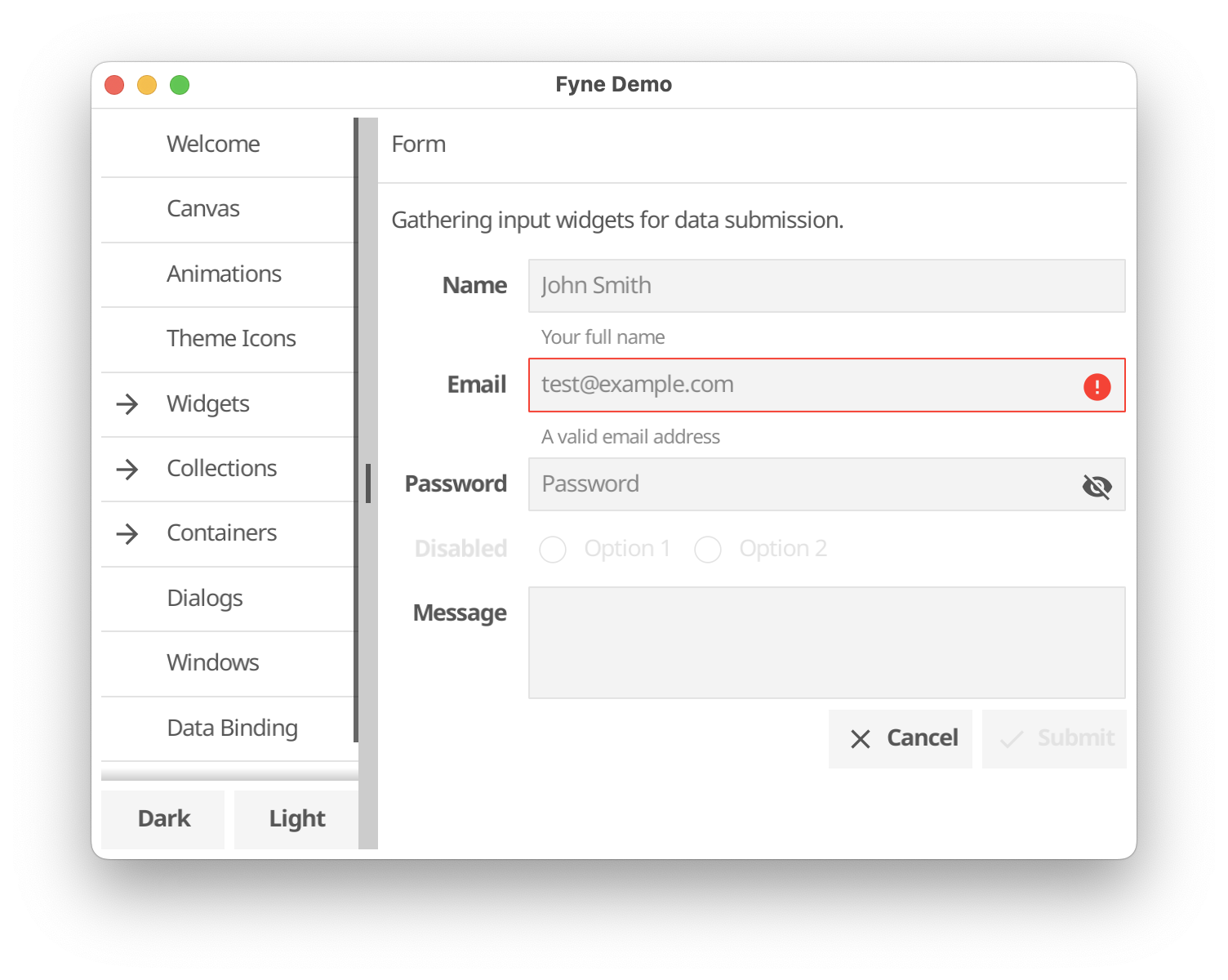
Task: Click the sidebar vertical scrollbar
Action: (356, 430)
